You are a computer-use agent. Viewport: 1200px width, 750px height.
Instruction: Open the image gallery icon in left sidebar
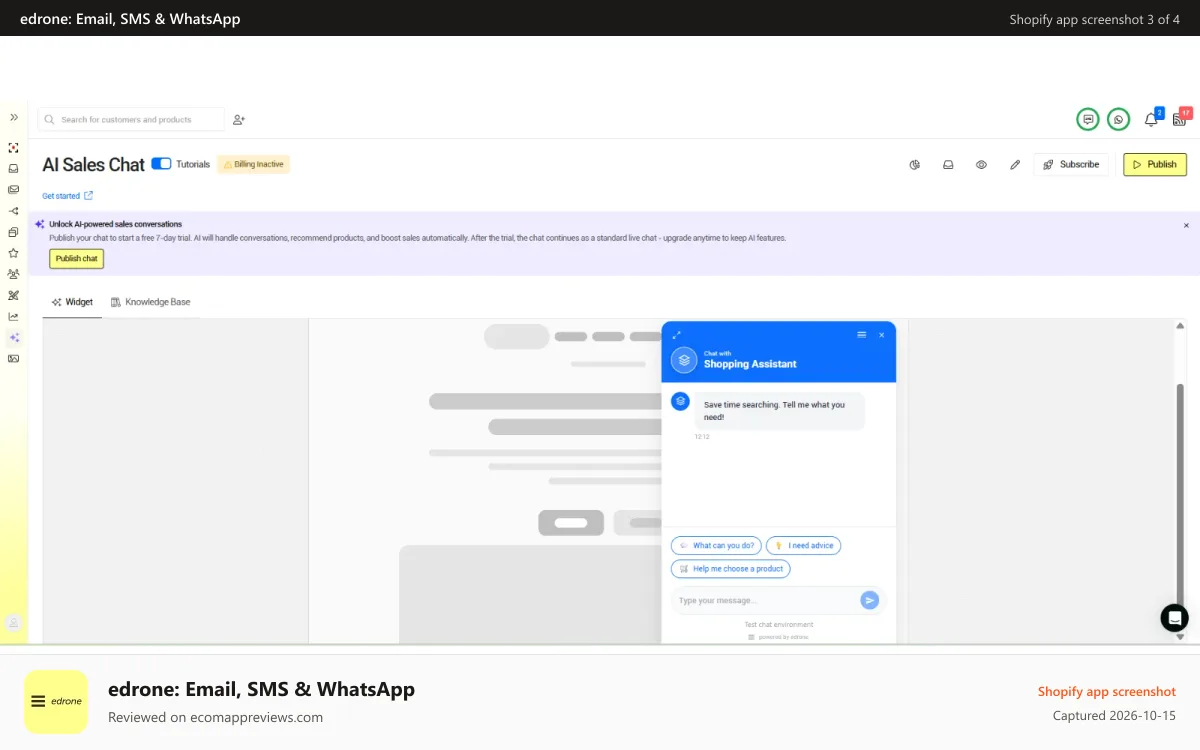click(x=13, y=358)
